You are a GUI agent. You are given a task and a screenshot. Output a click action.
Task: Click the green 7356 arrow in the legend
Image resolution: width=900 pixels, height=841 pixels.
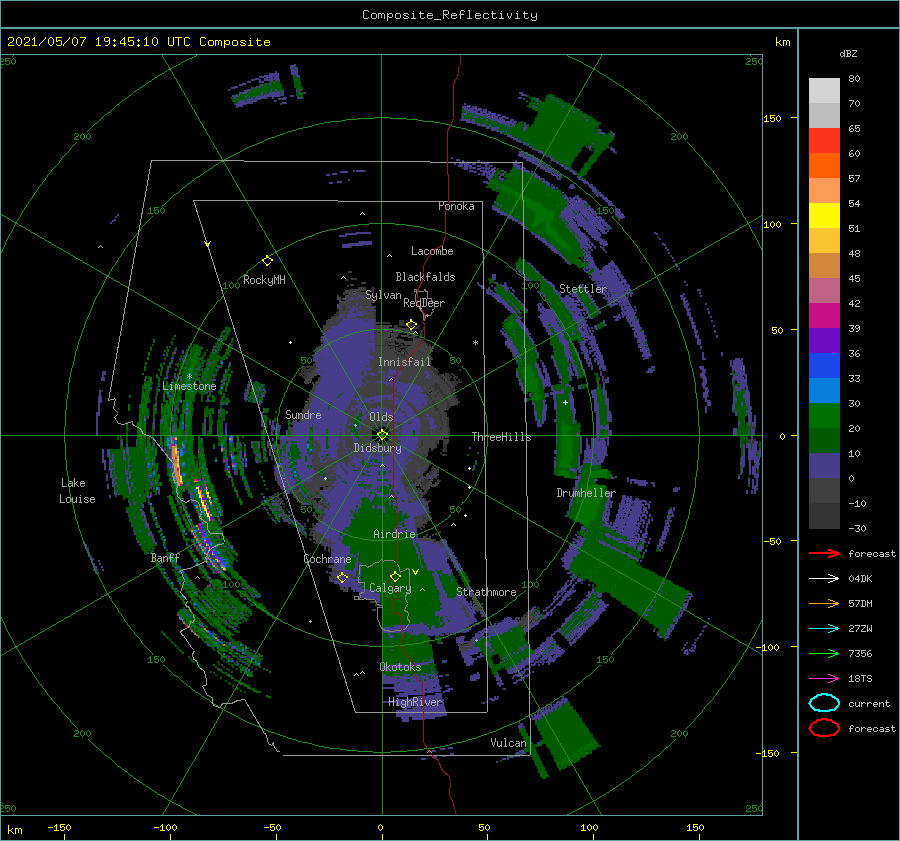click(824, 653)
